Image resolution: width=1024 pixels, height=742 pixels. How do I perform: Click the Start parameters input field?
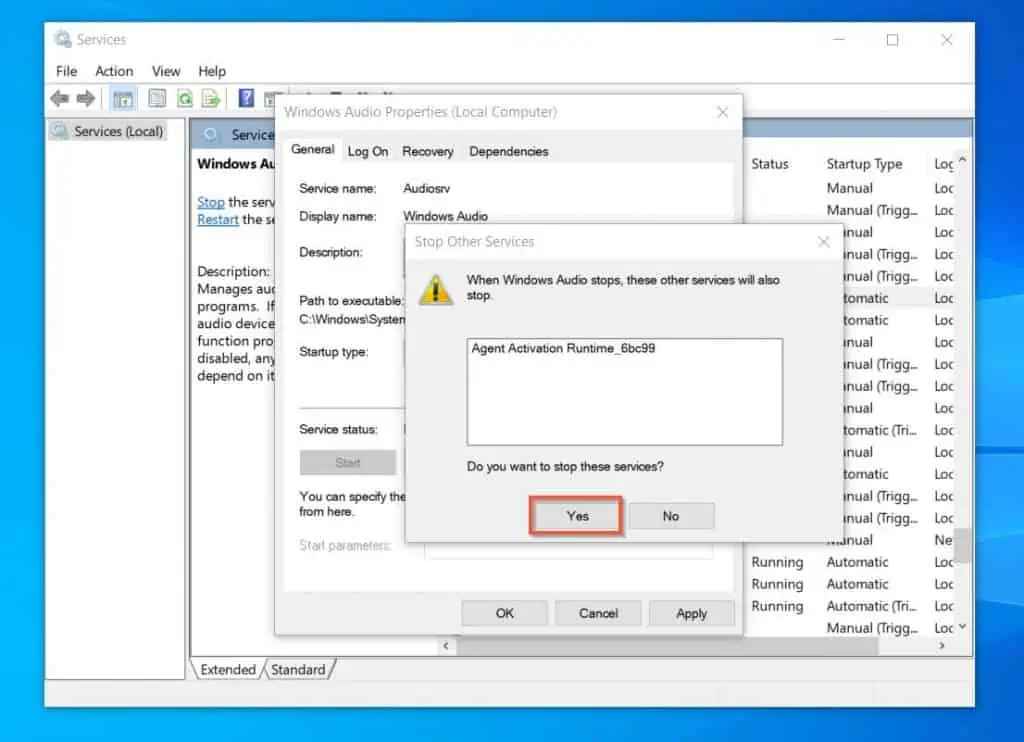[x=568, y=550]
